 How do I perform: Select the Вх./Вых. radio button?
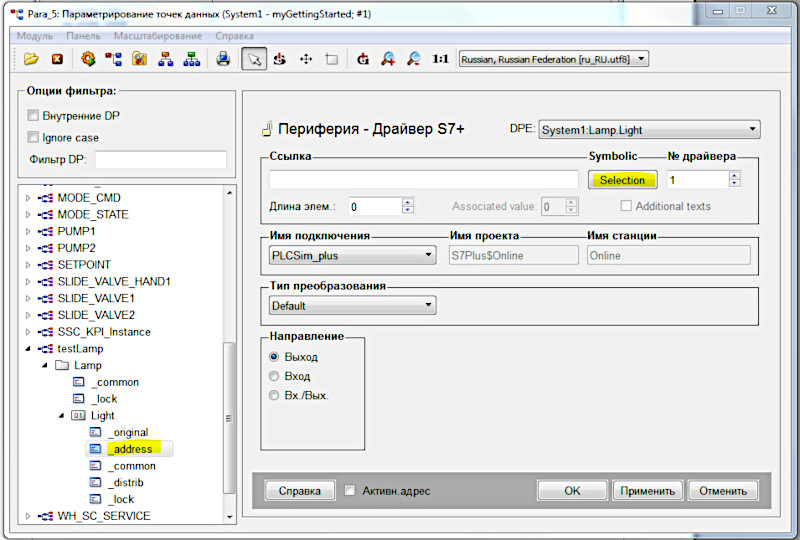(274, 396)
